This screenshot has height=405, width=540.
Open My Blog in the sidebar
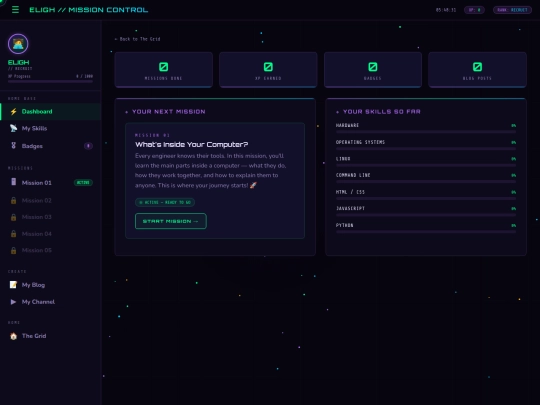[51, 285]
